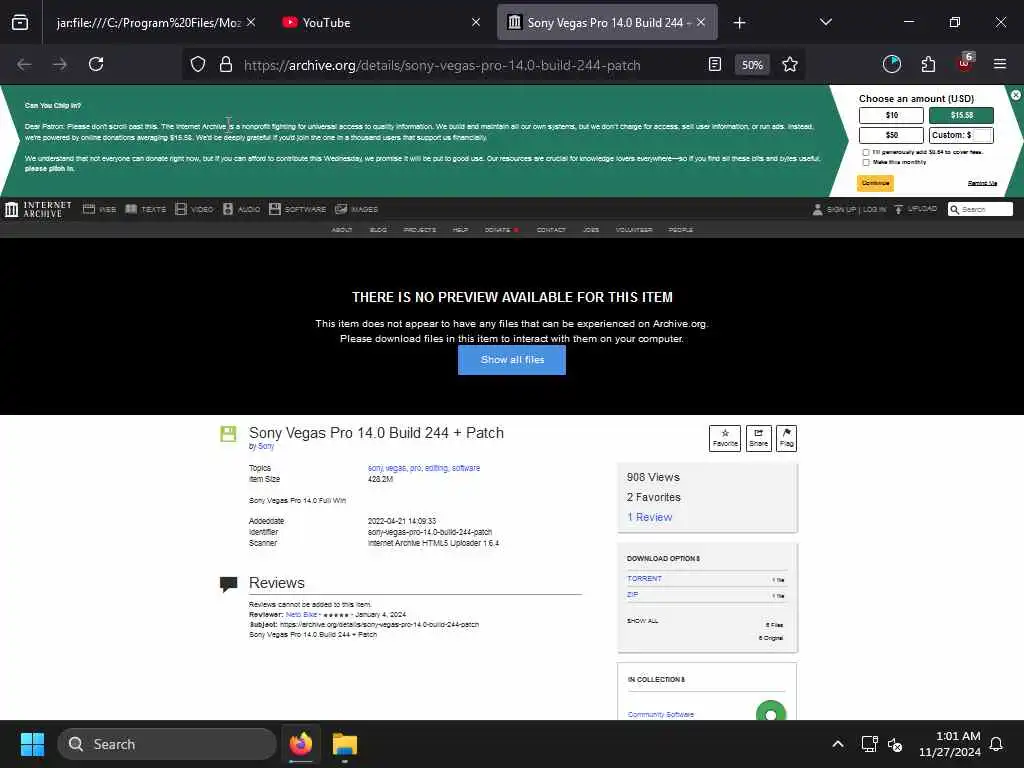Image resolution: width=1024 pixels, height=768 pixels.
Task: Bookmark this page with the star
Action: [790, 64]
